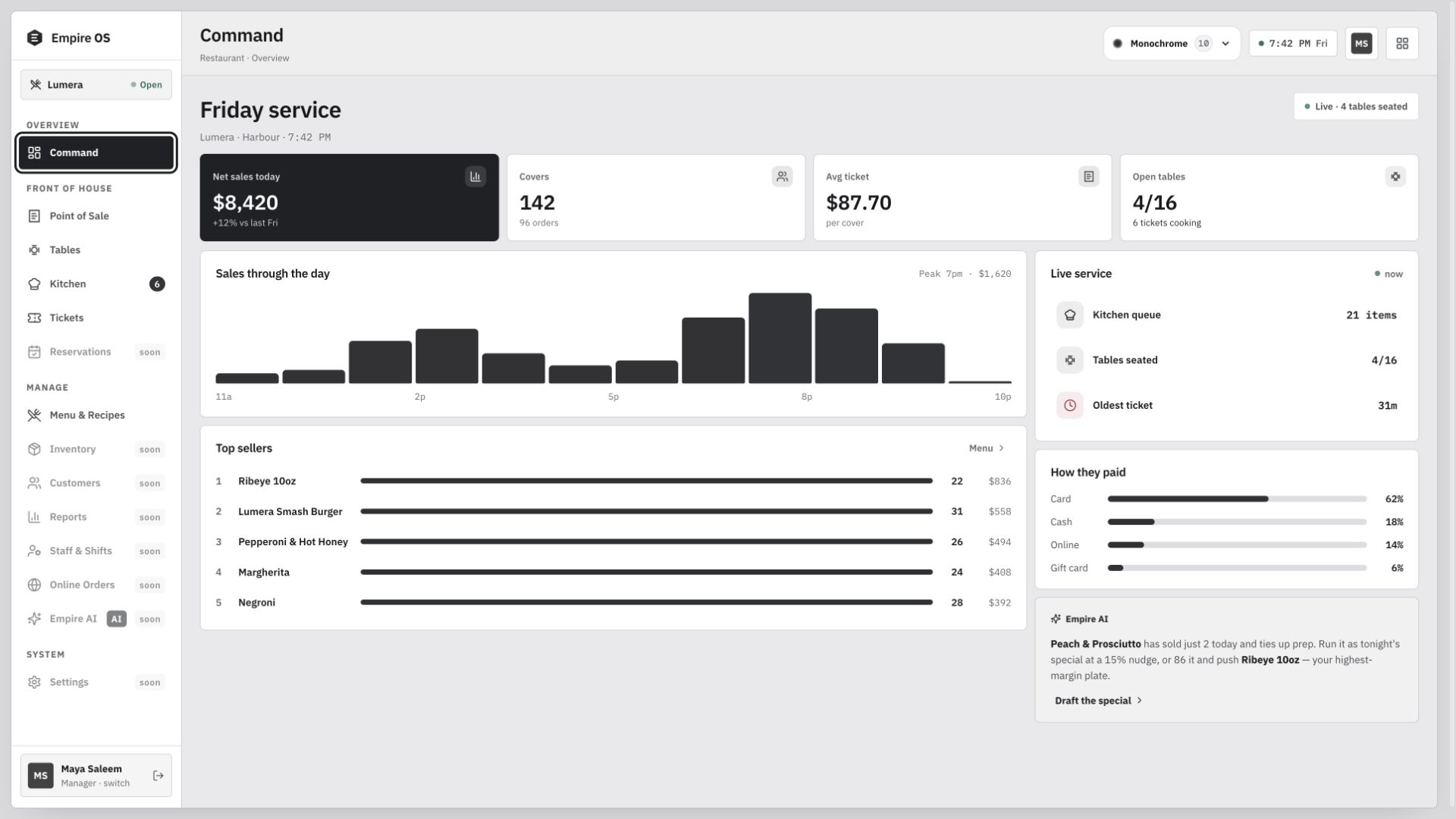The height and width of the screenshot is (819, 1456).
Task: Click the people icon on Covers card
Action: [x=782, y=177]
